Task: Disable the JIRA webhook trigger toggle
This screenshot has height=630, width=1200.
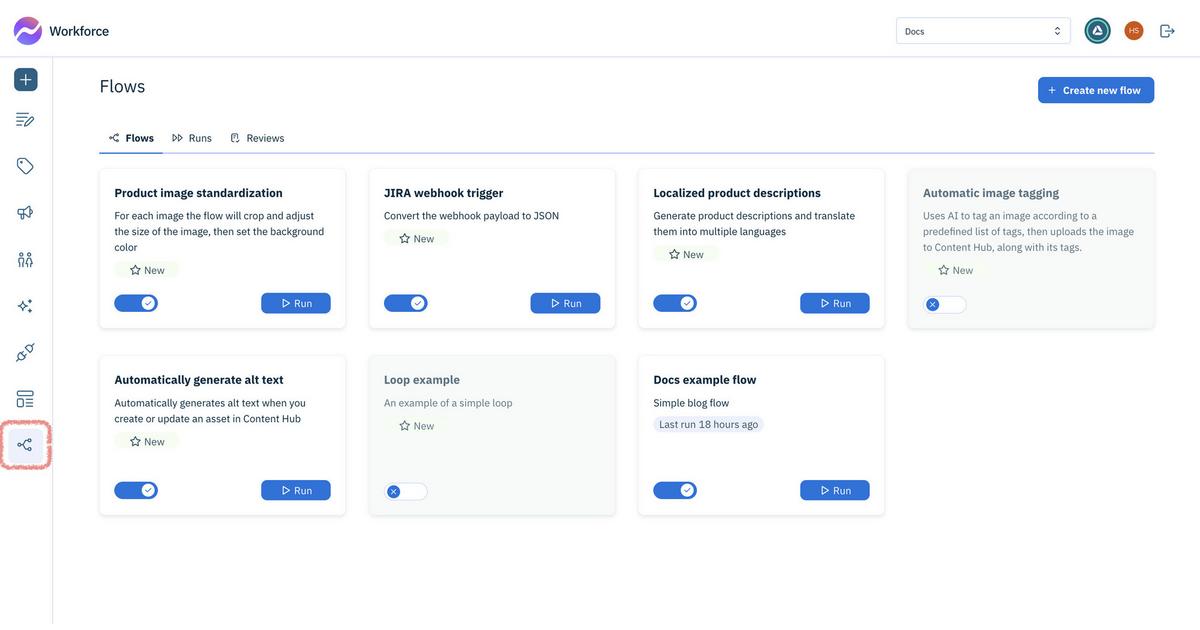Action: click(x=406, y=303)
